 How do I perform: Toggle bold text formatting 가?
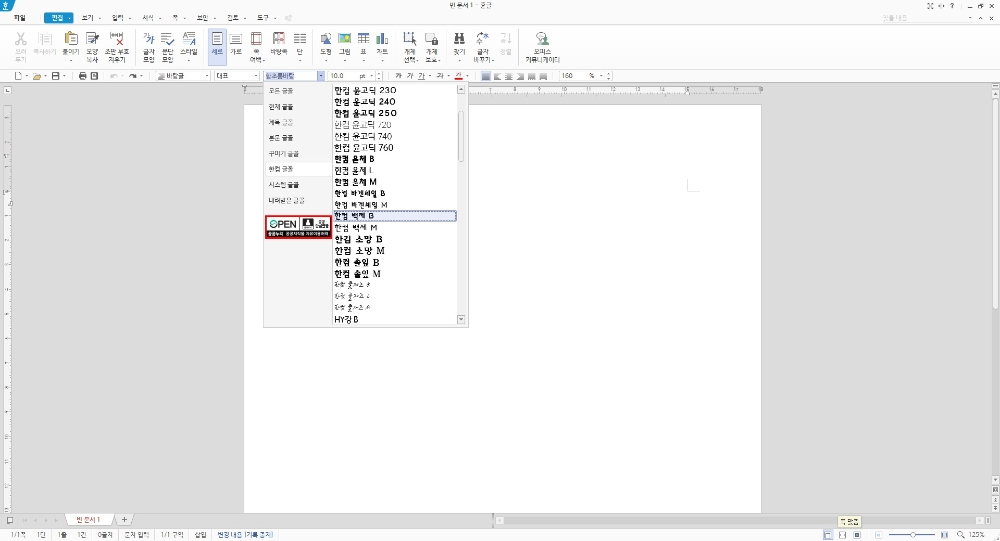[x=398, y=76]
